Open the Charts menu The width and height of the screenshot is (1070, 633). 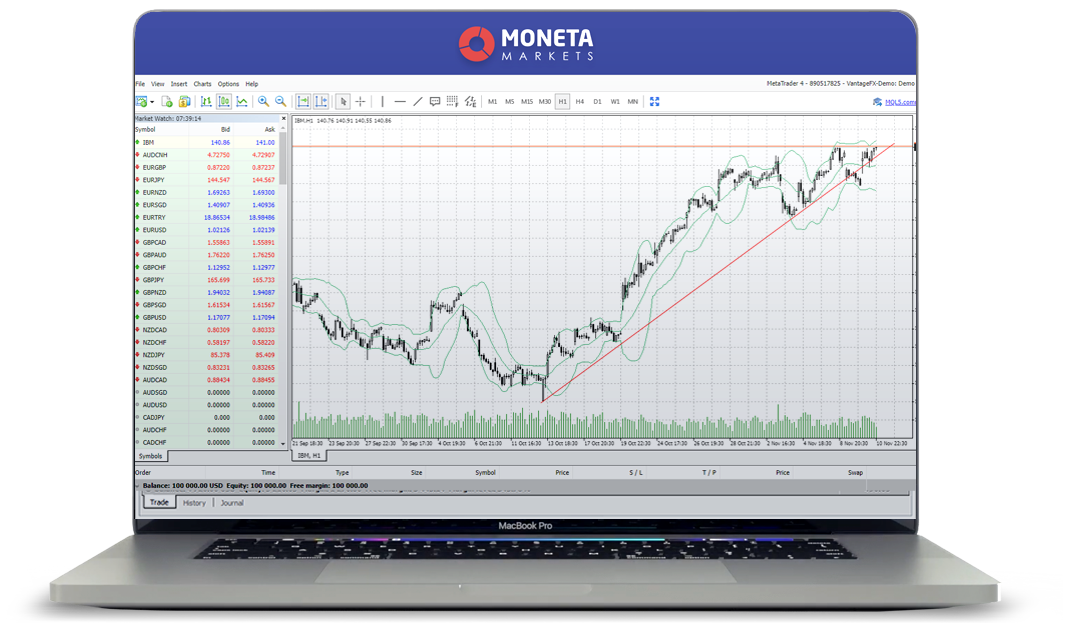click(x=203, y=84)
